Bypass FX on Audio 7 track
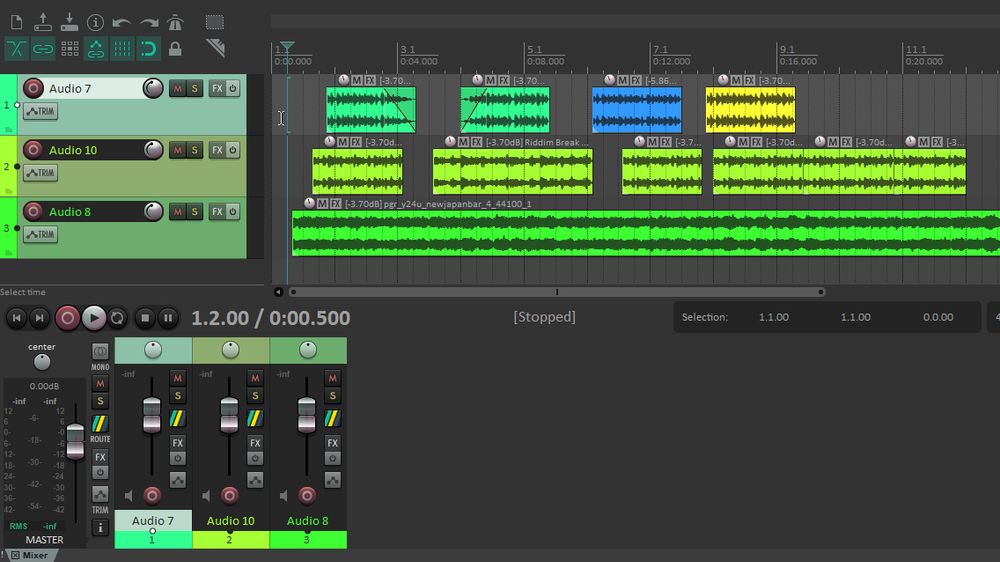The height and width of the screenshot is (562, 1000). click(233, 89)
